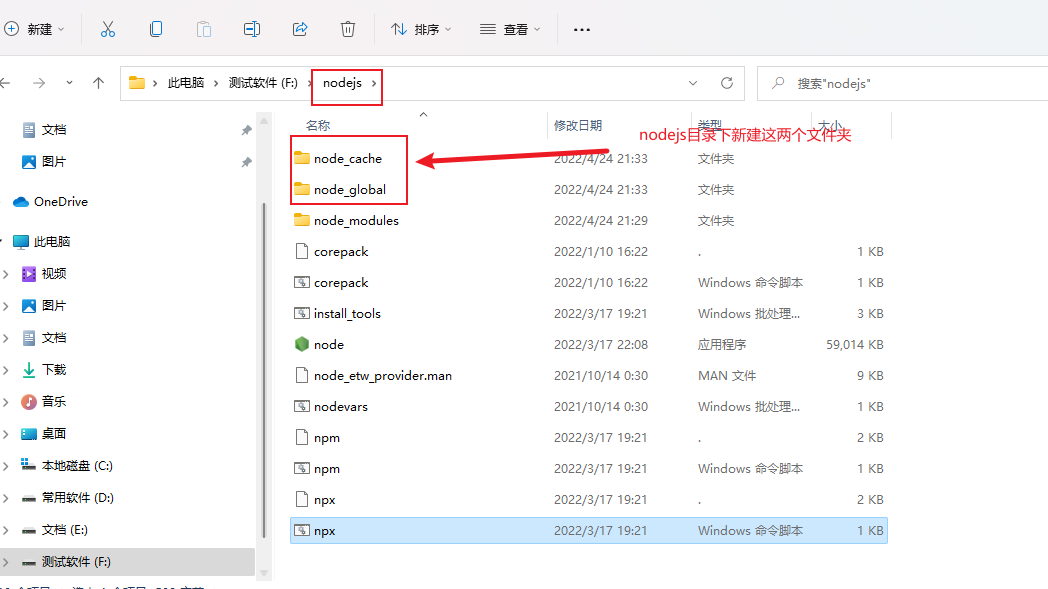Expand the 音乐 tree node

point(5,402)
